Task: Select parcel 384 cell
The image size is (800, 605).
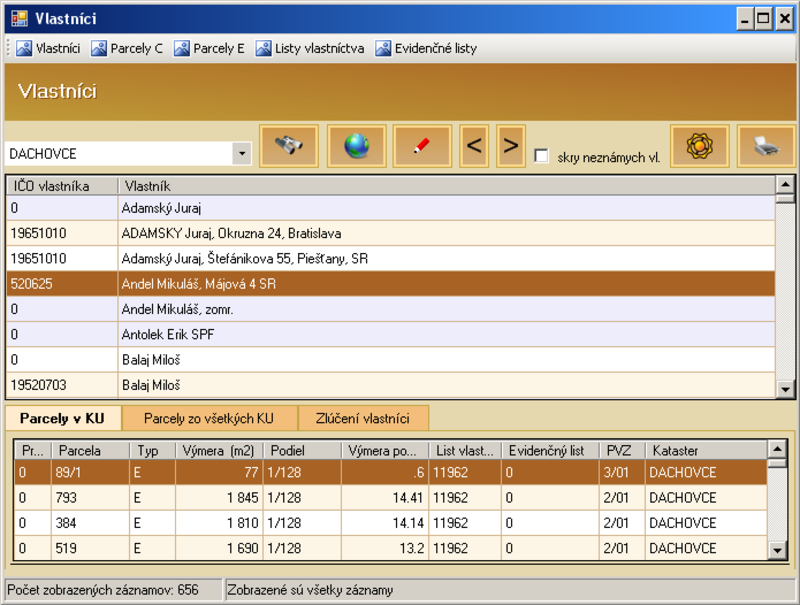Action: click(90, 523)
